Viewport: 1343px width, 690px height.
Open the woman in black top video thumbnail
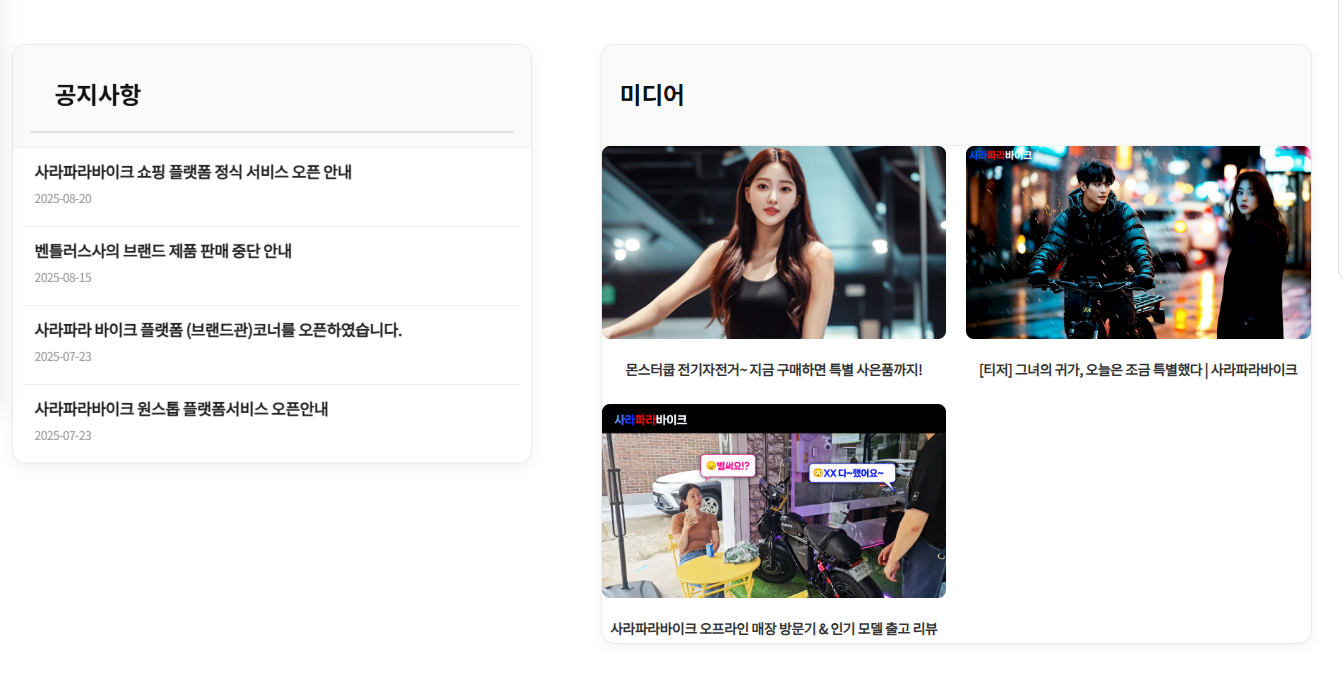(773, 242)
